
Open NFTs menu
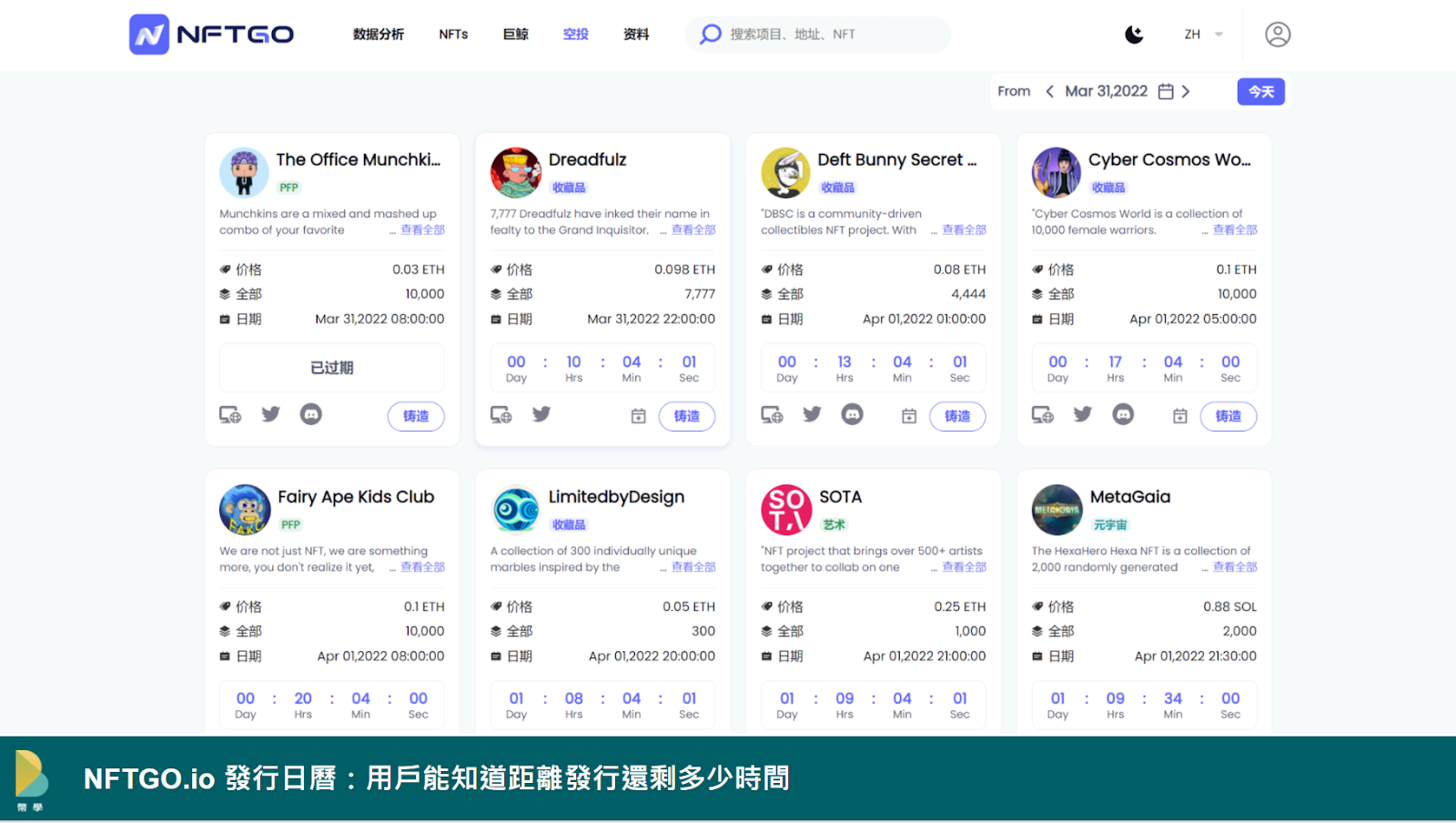[453, 35]
